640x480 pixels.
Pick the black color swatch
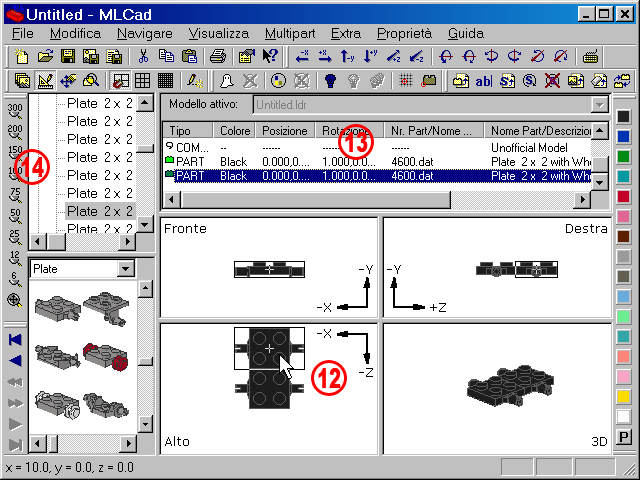(x=623, y=116)
